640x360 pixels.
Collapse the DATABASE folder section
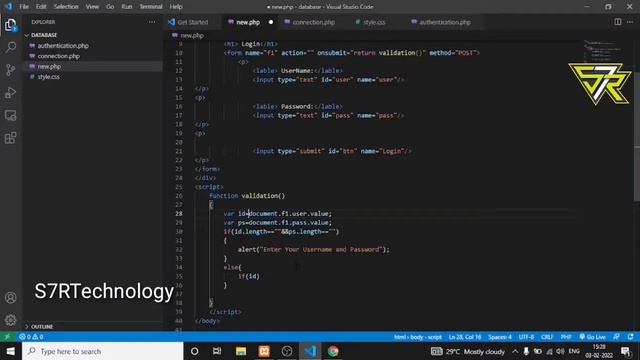coord(44,35)
